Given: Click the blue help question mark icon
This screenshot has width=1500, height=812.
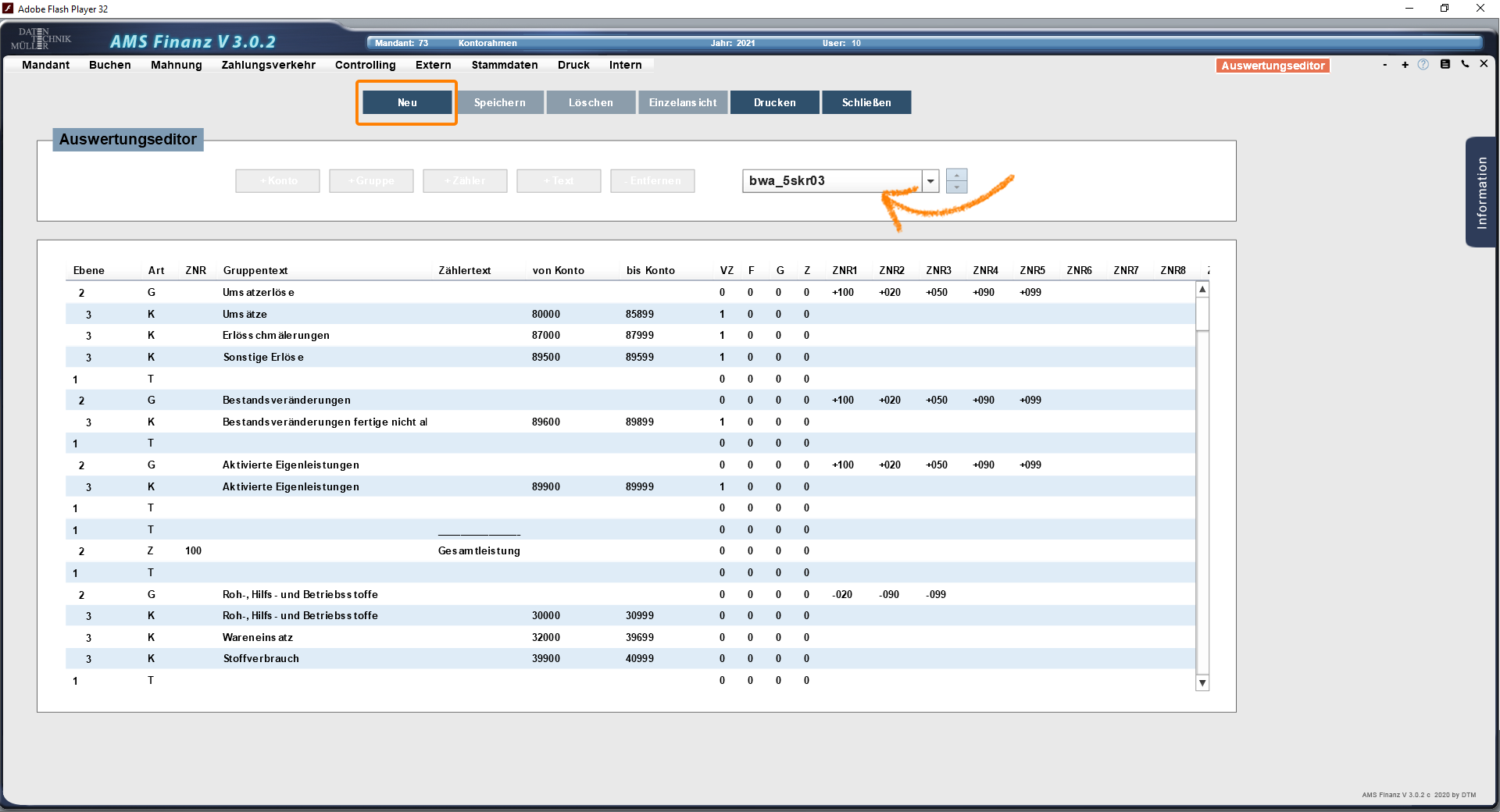Looking at the screenshot, I should point(1423,65).
